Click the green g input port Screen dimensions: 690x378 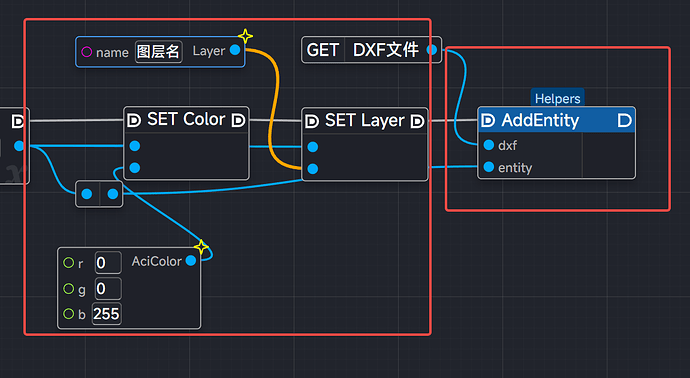point(69,289)
